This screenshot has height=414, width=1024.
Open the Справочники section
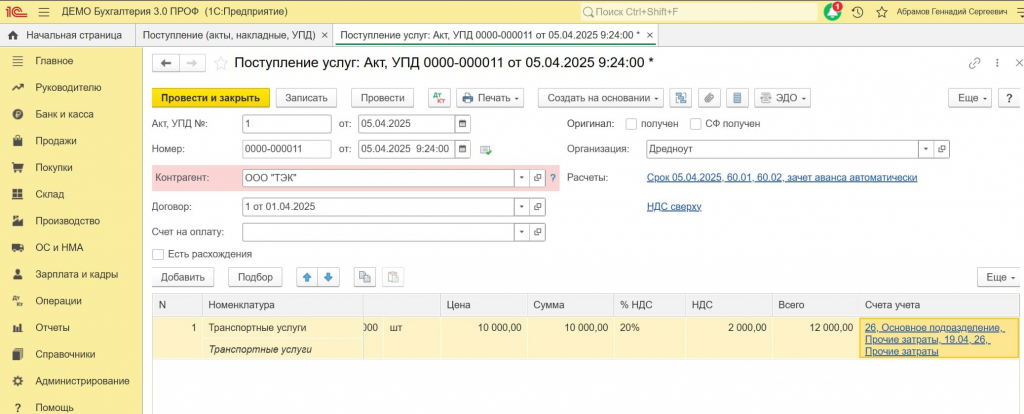65,355
